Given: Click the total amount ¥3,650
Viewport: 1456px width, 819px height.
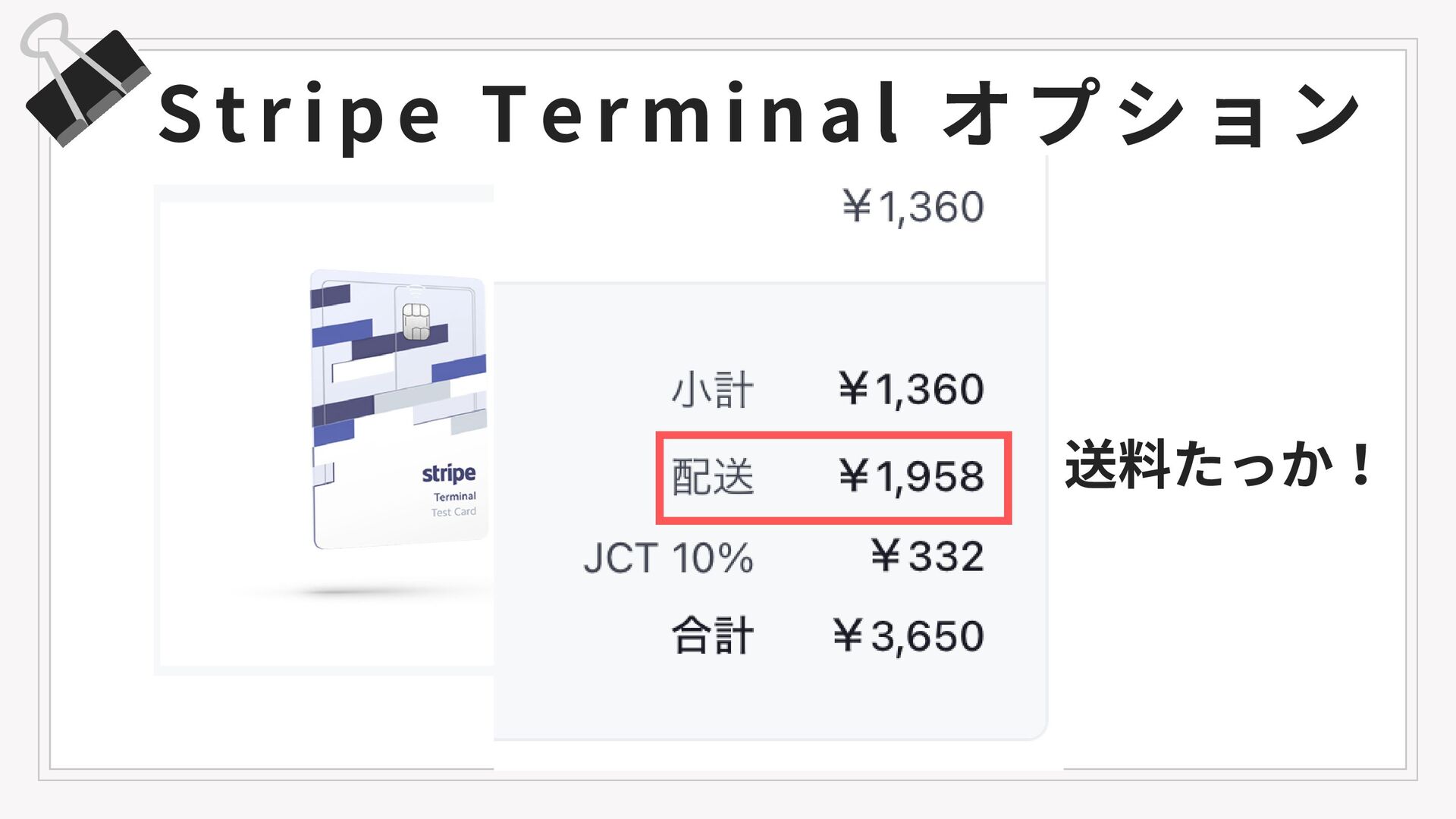Looking at the screenshot, I should click(908, 636).
